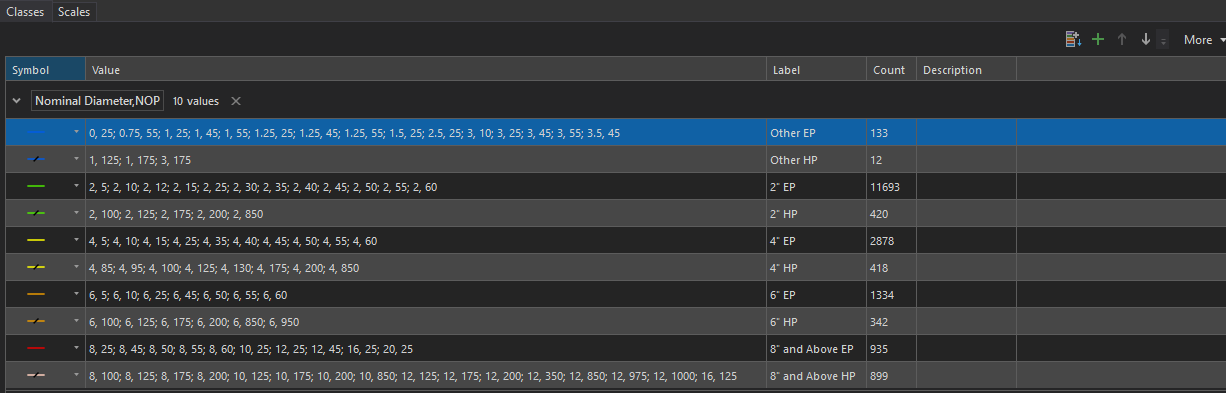The image size is (1226, 393).
Task: Click the Symbol column header
Action: click(45, 70)
